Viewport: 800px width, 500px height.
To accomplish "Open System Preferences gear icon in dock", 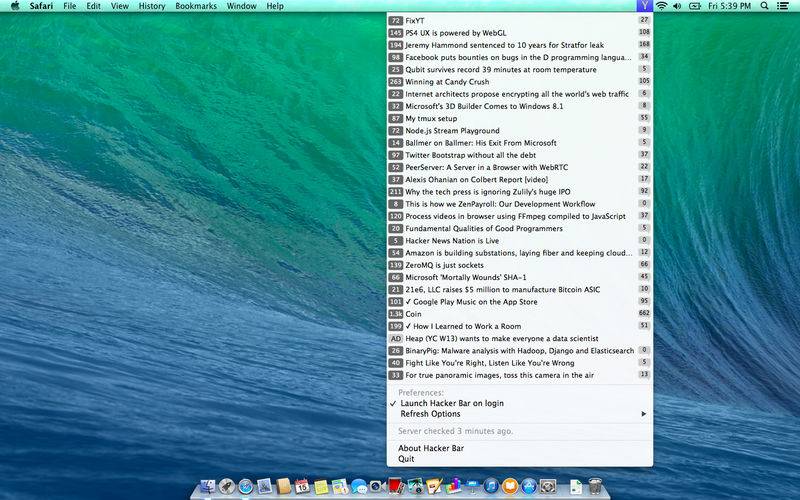I will pos(548,486).
